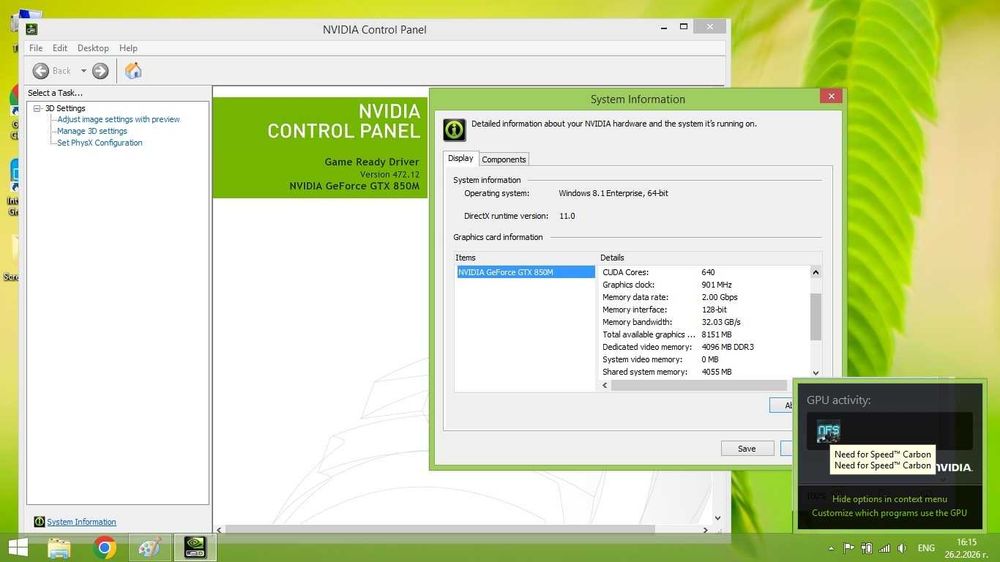Close the System Information dialog

click(831, 96)
